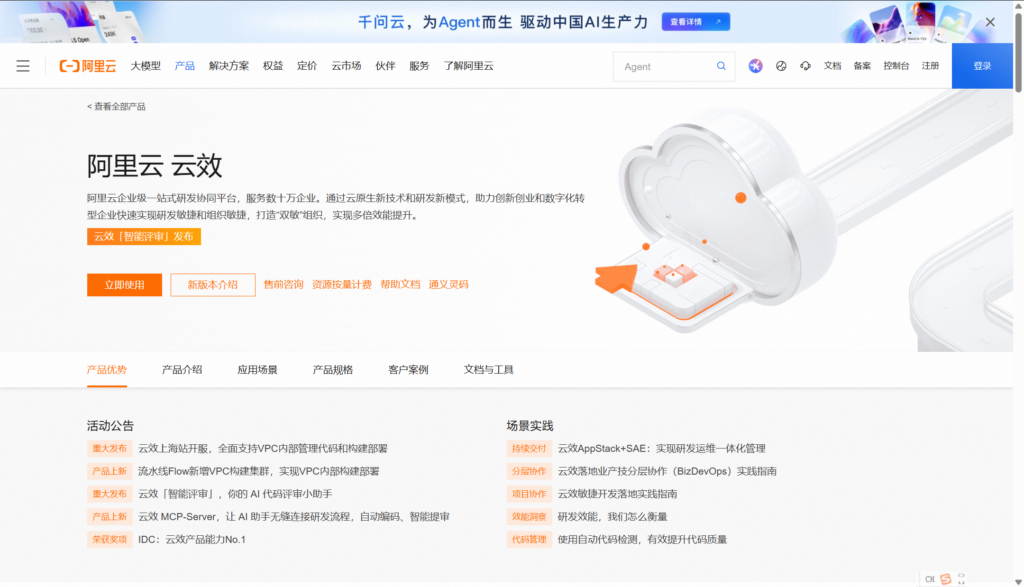Viewport: 1024px width, 587px height.
Task: Open the 云效上海站开服 announcement
Action: click(263, 449)
